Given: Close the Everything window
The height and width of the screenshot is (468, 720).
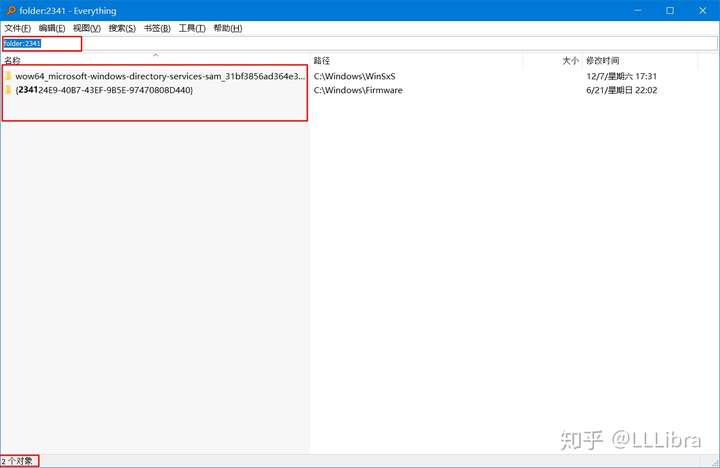Looking at the screenshot, I should pyautogui.click(x=703, y=10).
